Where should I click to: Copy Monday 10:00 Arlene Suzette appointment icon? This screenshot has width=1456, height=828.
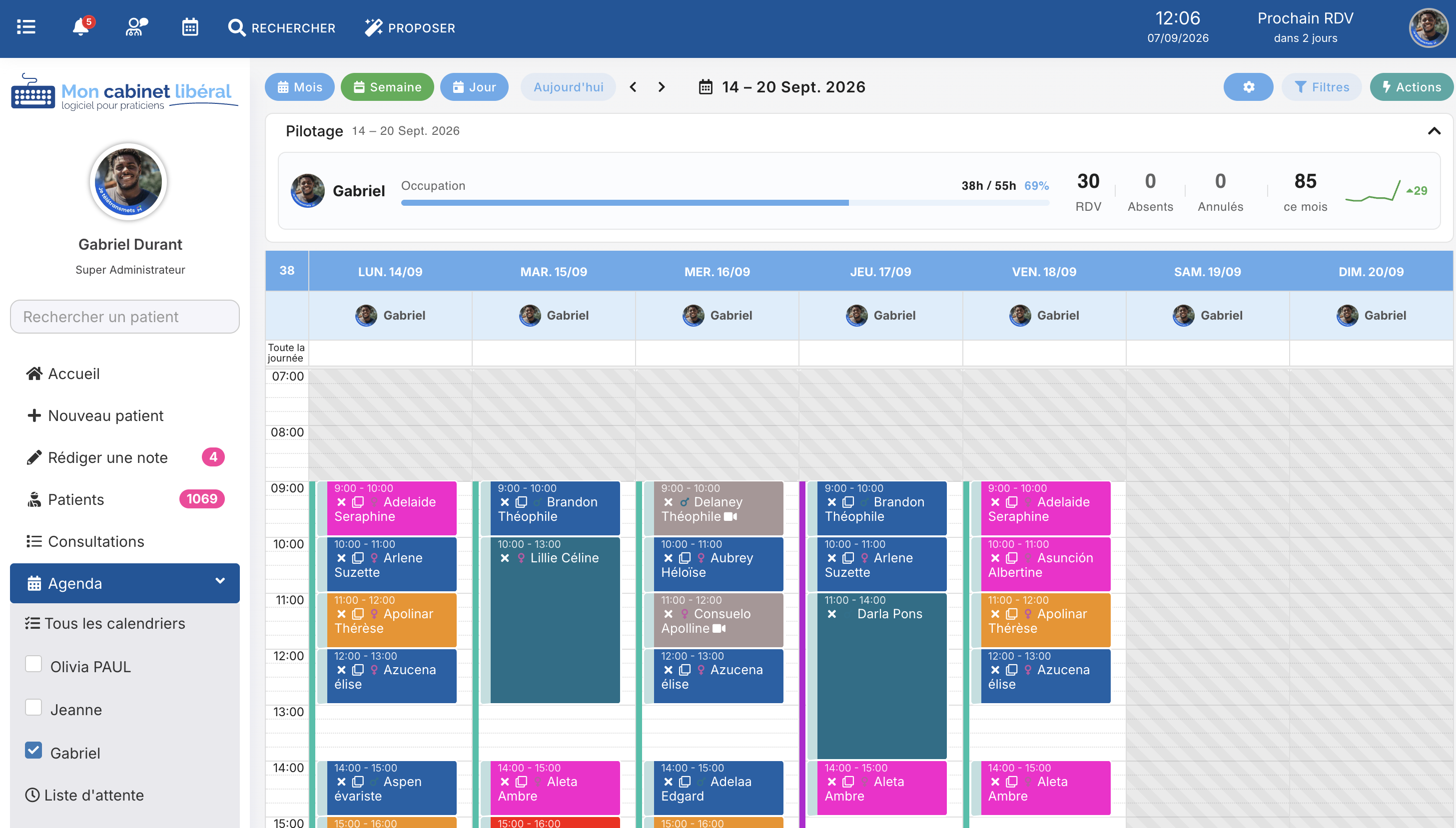click(358, 558)
